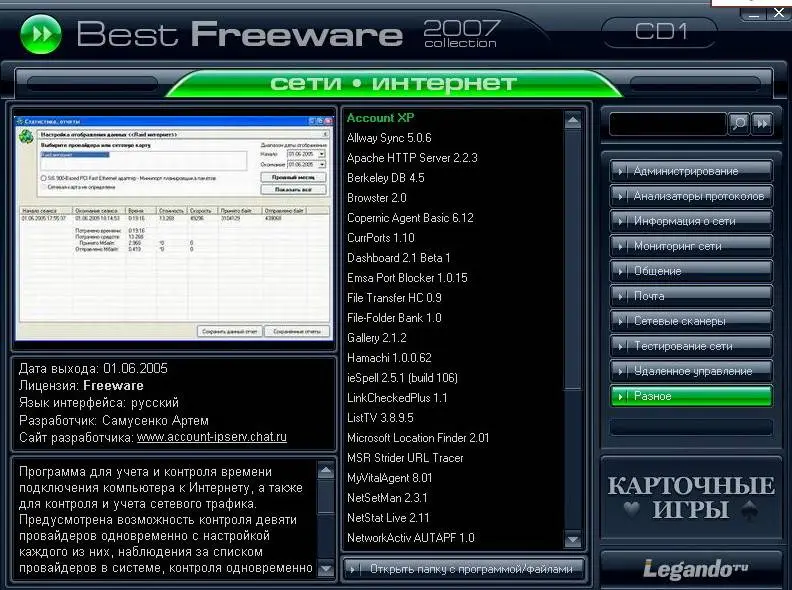Select Browster 2.0
Viewport: 792px width, 590px height.
[377, 198]
